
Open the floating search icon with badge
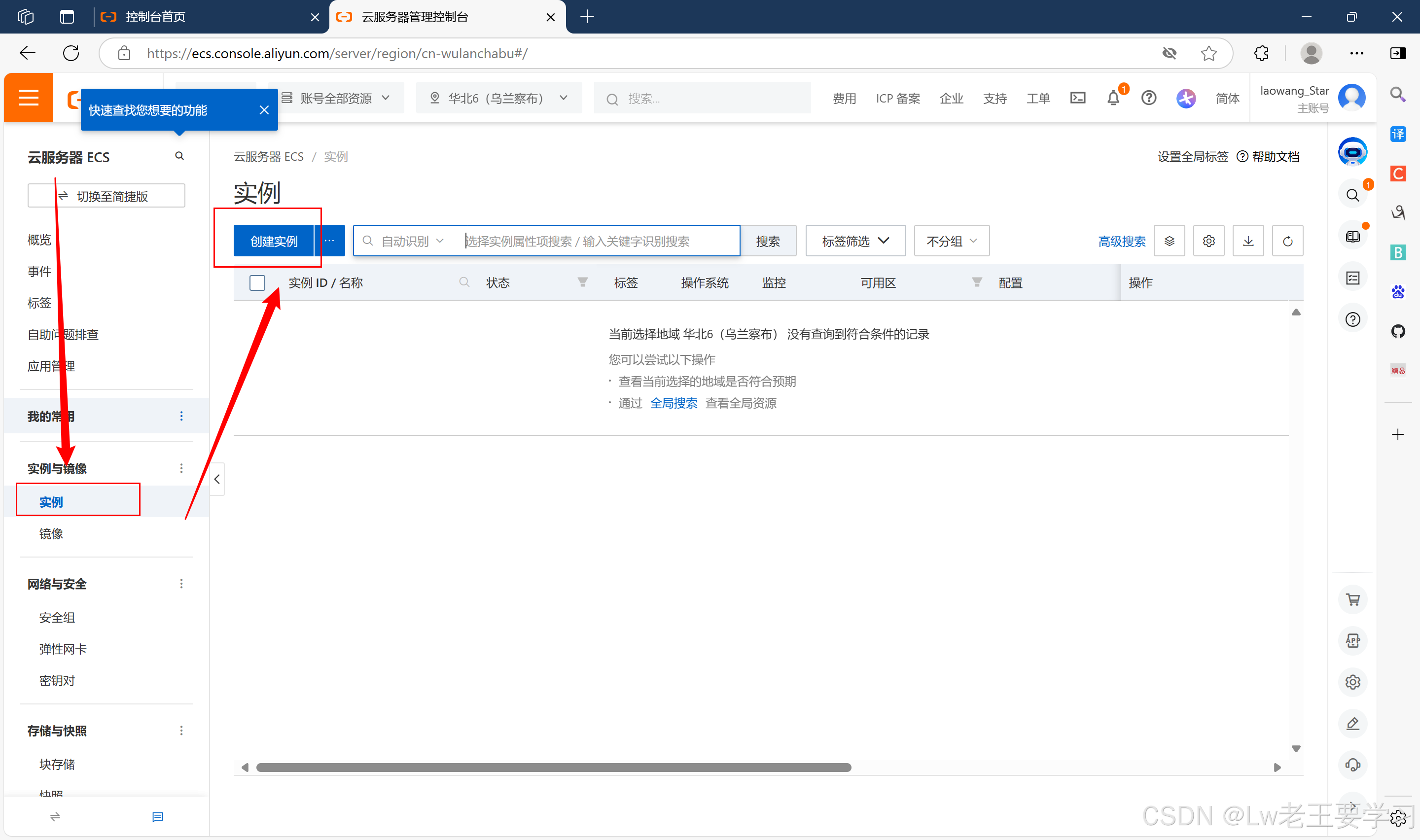(1352, 195)
